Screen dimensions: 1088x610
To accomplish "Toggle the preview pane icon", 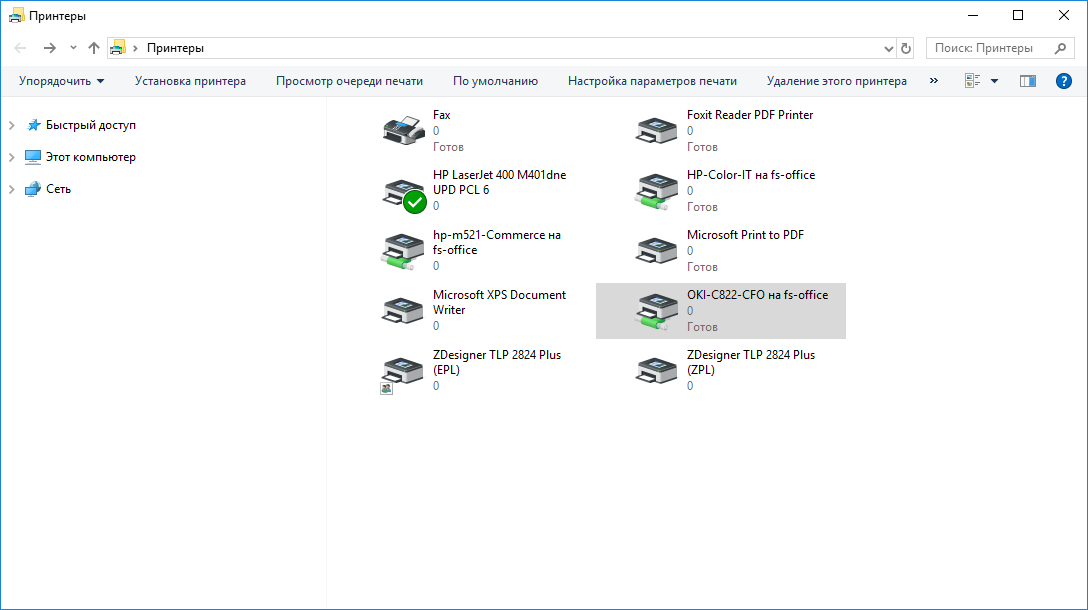I will click(1028, 81).
